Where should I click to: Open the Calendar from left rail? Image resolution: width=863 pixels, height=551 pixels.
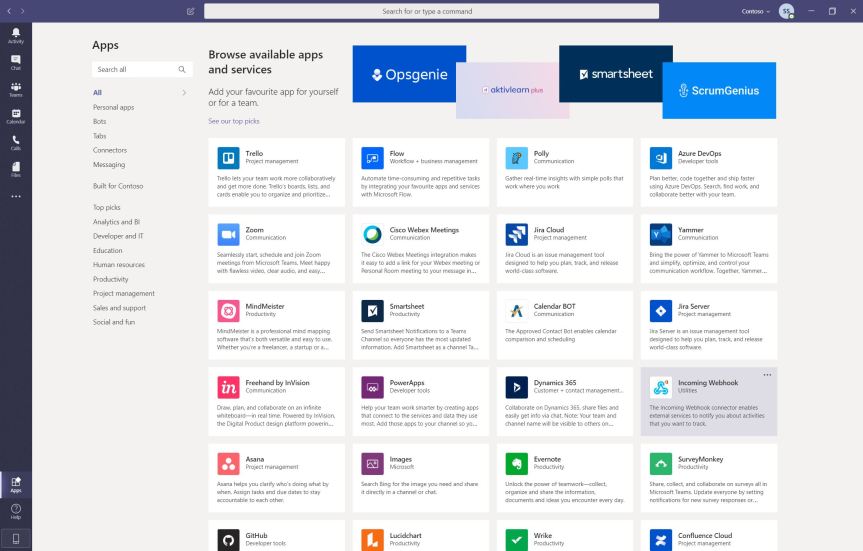coord(15,115)
